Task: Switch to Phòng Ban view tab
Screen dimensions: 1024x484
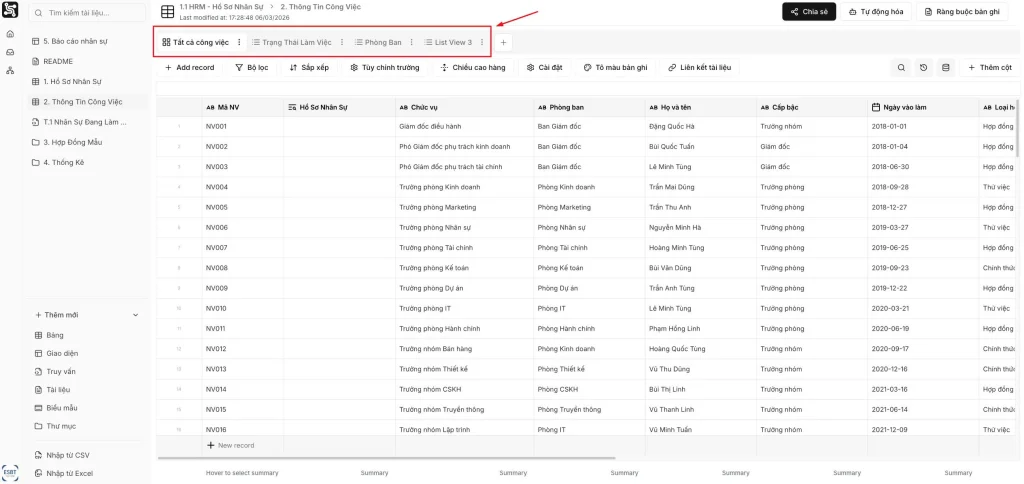Action: point(378,42)
